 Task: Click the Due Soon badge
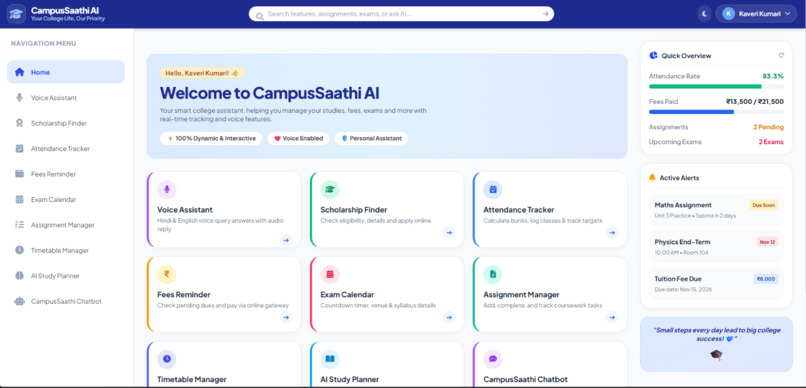[763, 205]
